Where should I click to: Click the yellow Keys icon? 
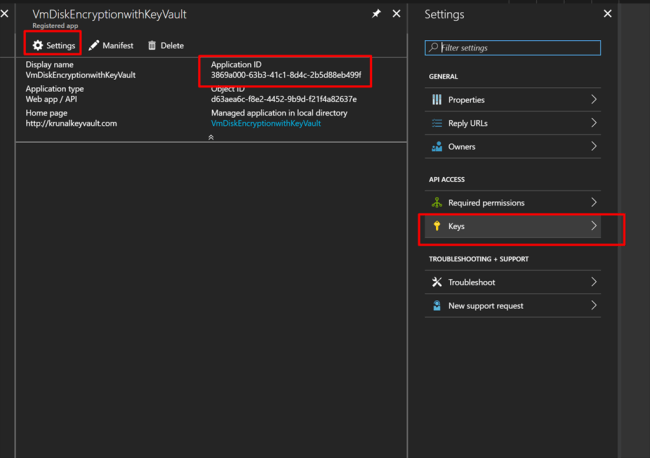(x=437, y=227)
